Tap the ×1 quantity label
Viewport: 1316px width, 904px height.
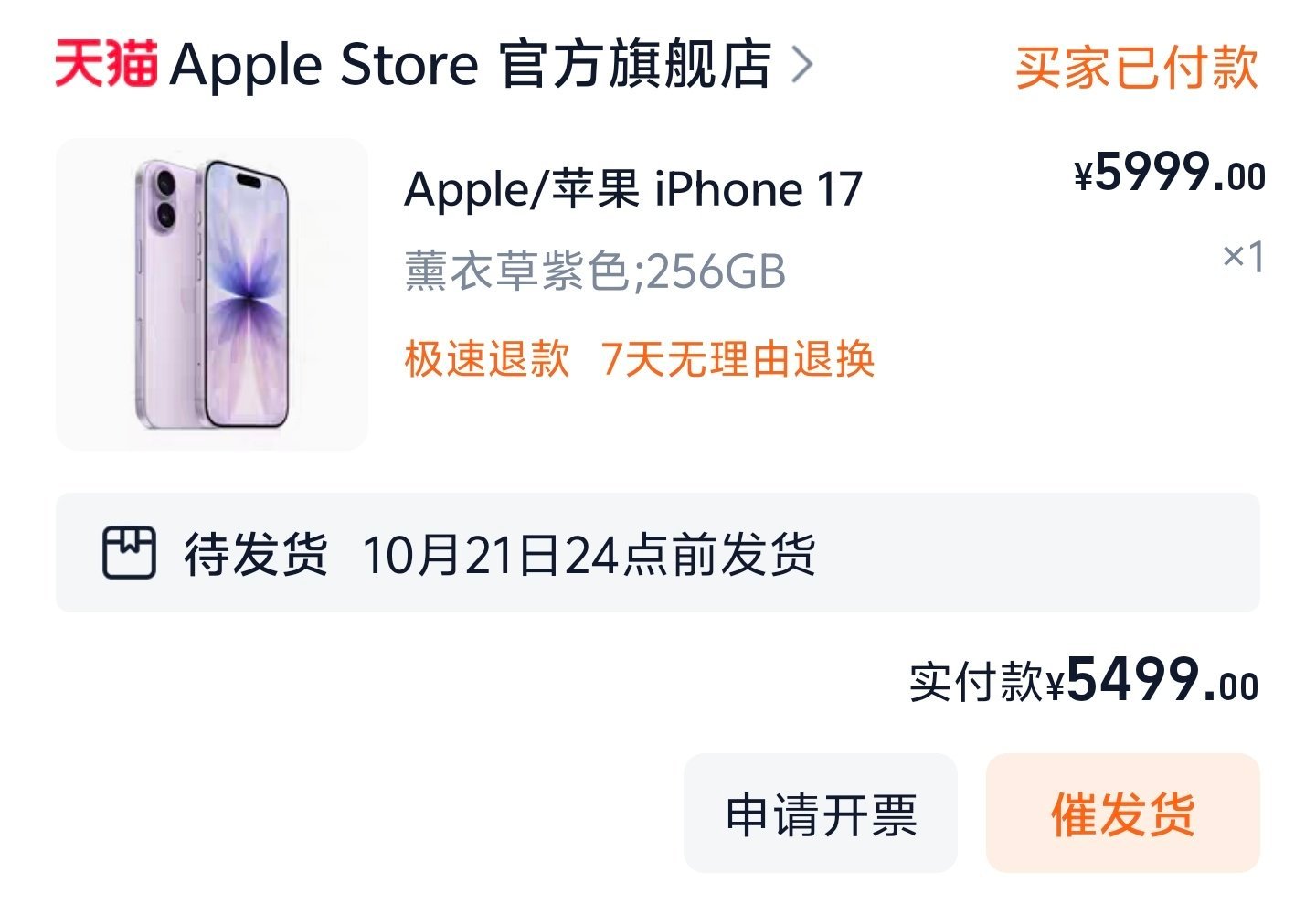click(1244, 257)
